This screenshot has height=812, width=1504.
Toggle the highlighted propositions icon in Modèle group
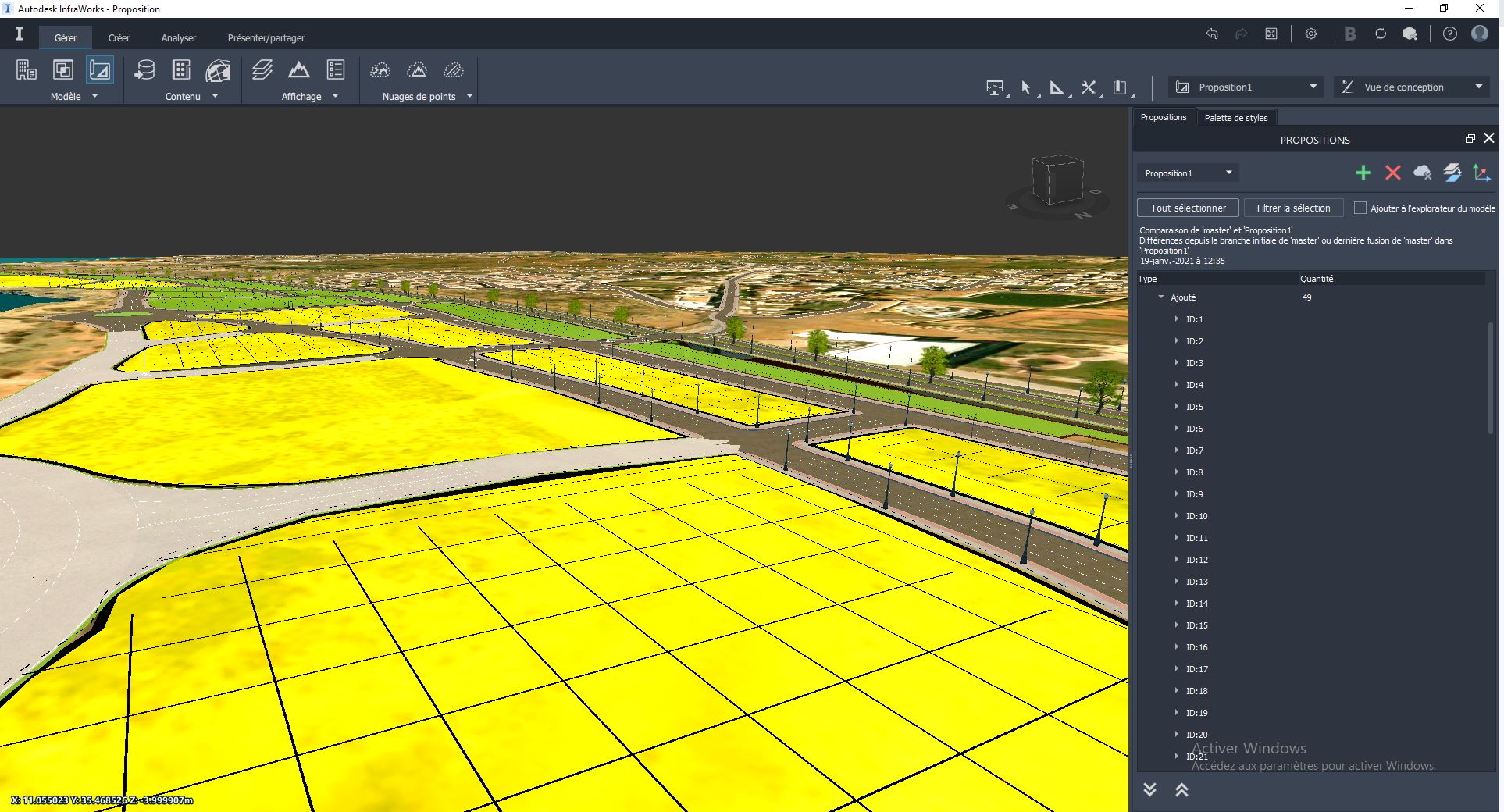[x=100, y=70]
